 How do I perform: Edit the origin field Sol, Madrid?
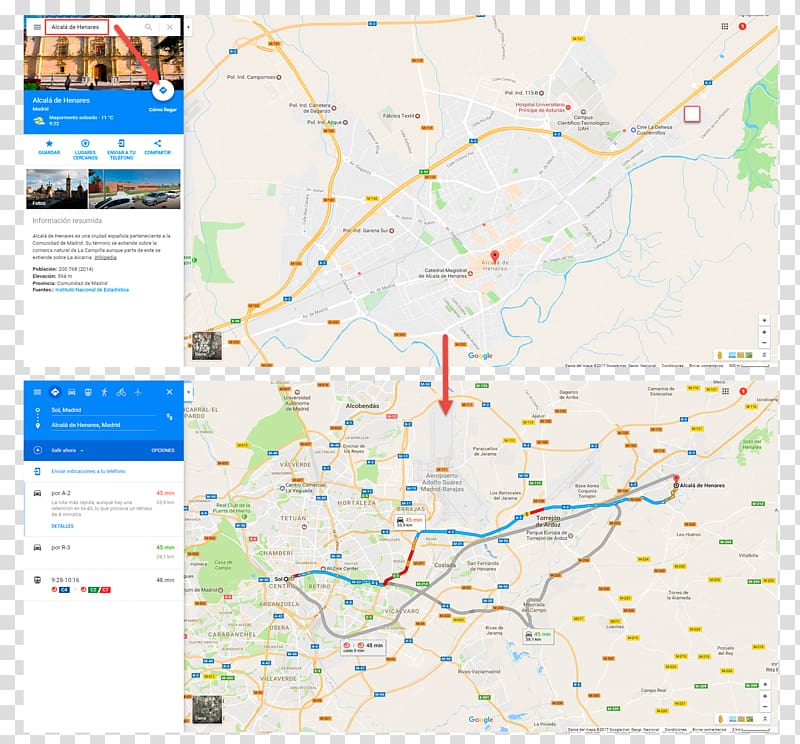tap(103, 410)
